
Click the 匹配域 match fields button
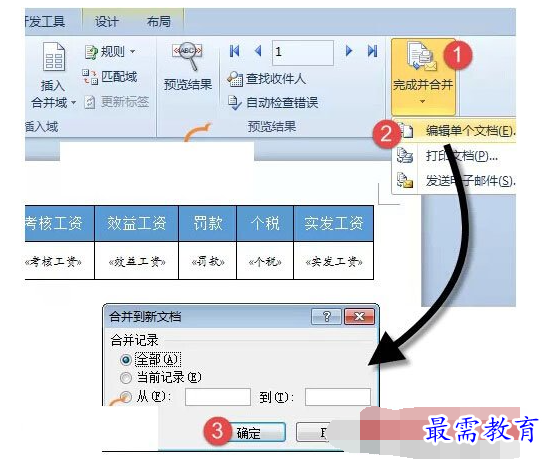(x=110, y=77)
